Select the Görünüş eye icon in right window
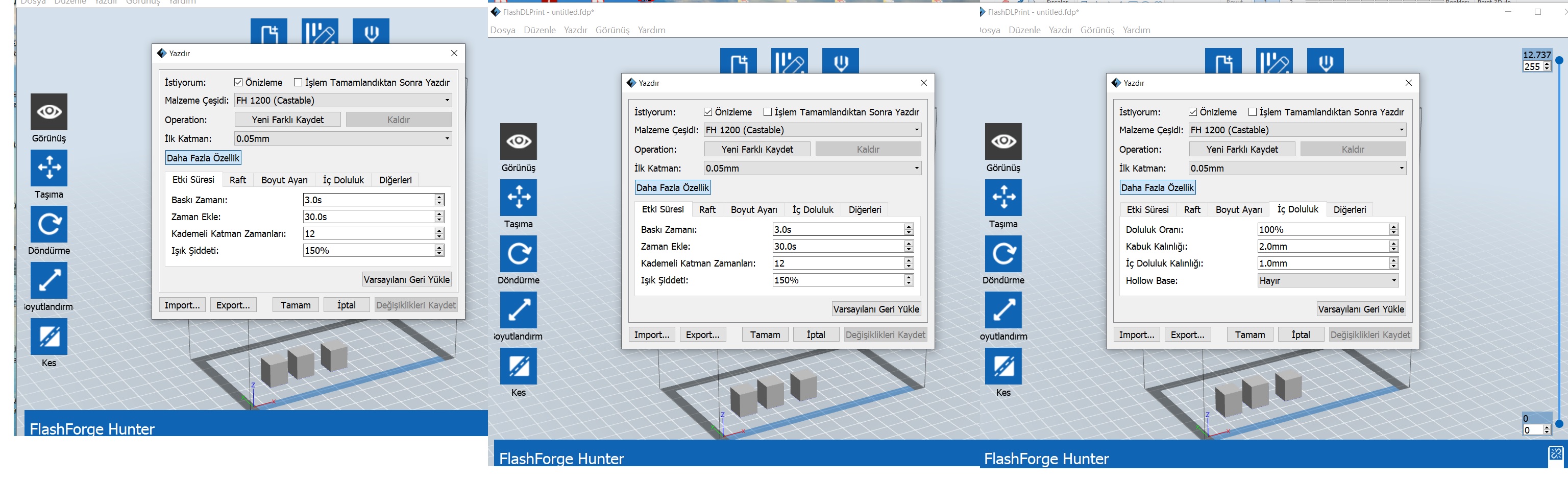1568x480 pixels. tap(1003, 141)
